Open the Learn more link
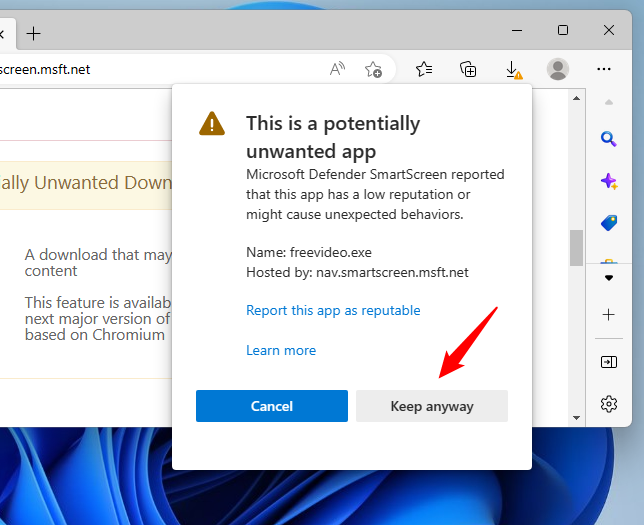The image size is (644, 525). click(281, 350)
